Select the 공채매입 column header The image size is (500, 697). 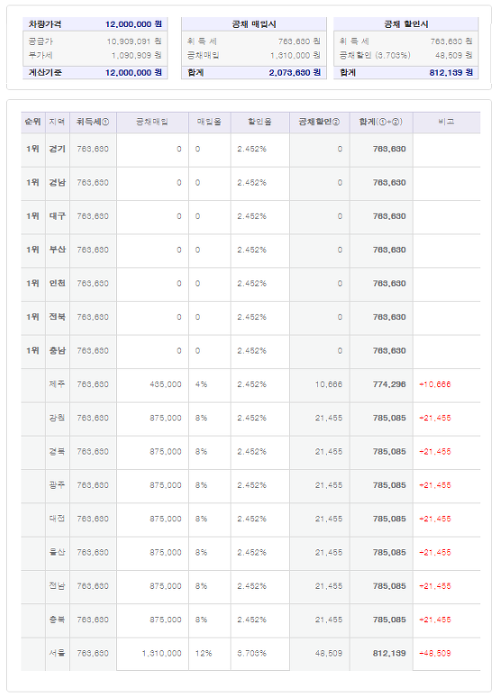tap(152, 122)
